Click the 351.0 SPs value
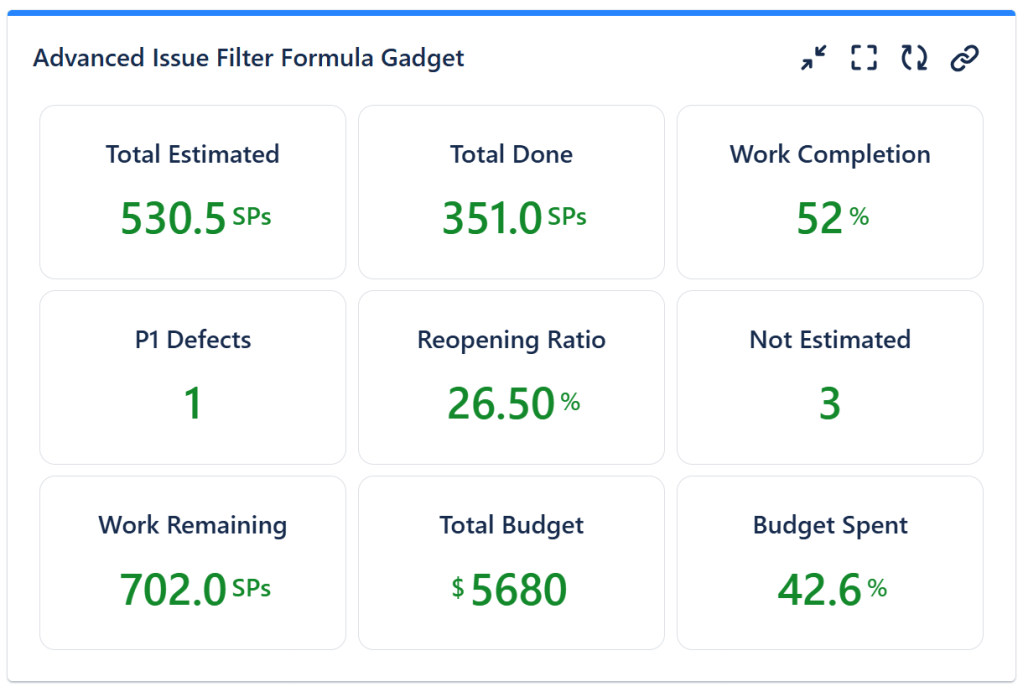 514,219
